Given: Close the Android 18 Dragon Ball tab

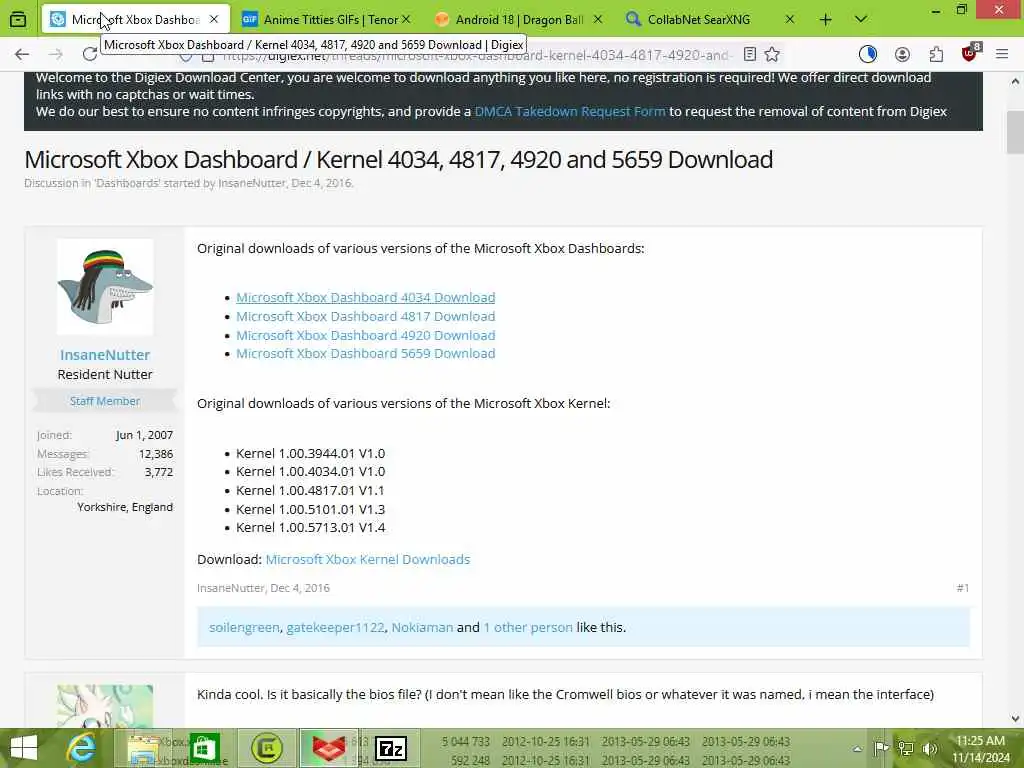Looking at the screenshot, I should 598,20.
